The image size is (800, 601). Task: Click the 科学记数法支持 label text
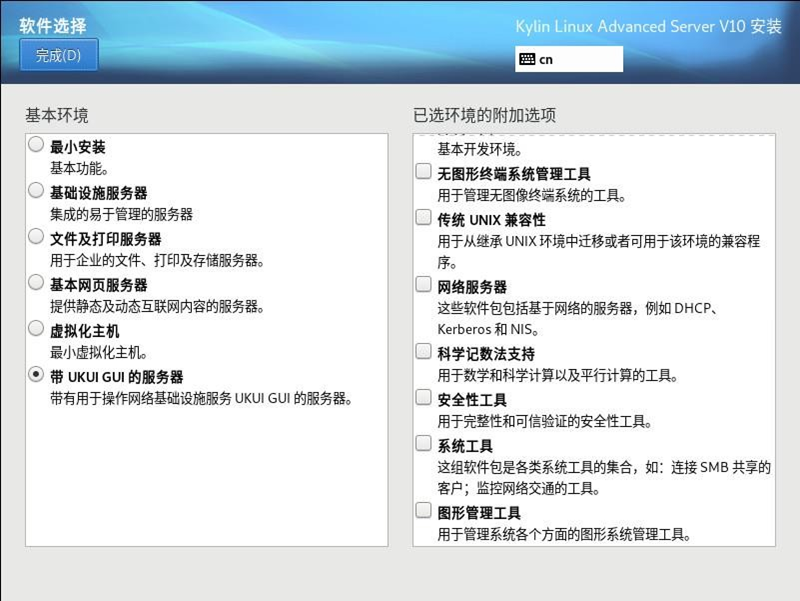[486, 354]
